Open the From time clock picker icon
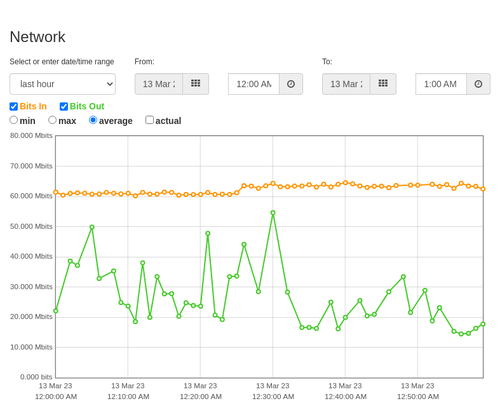The width and height of the screenshot is (500, 403). [291, 84]
